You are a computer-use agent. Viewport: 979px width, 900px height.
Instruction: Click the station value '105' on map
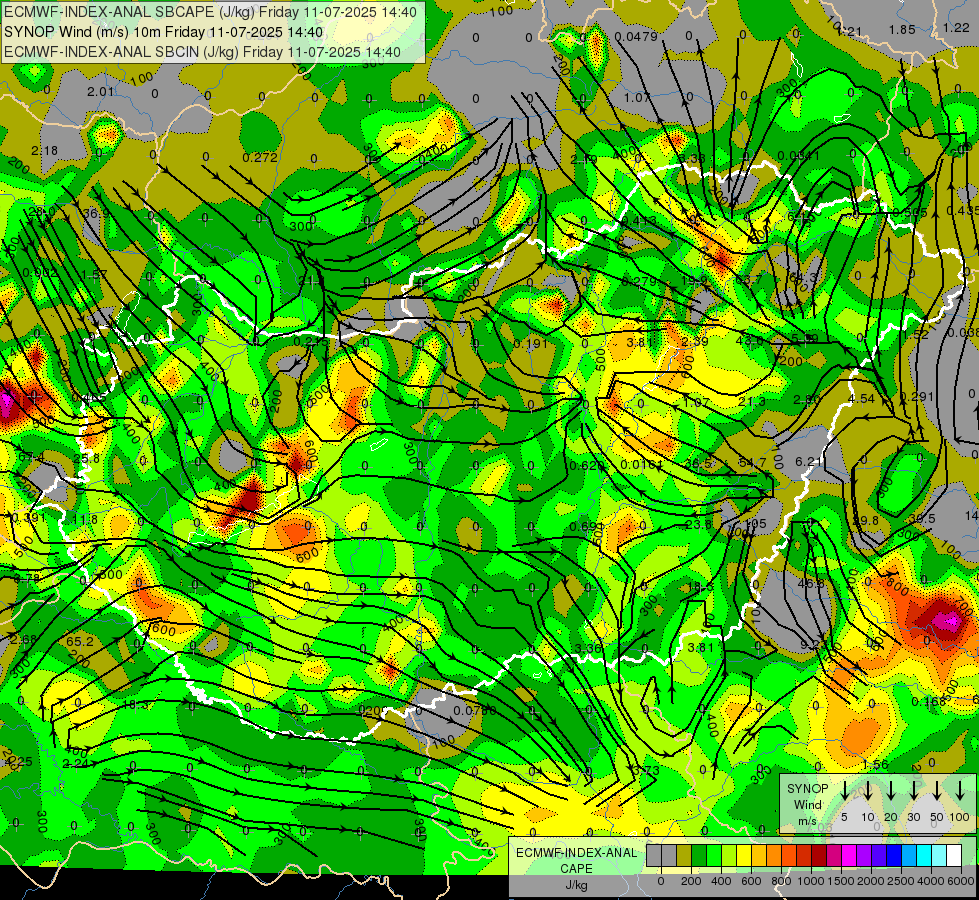(x=755, y=523)
